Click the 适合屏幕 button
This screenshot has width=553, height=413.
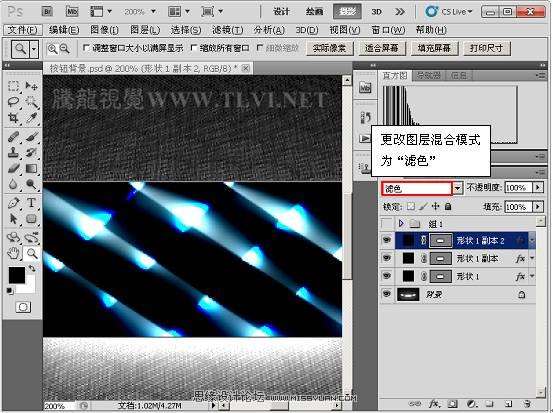pyautogui.click(x=382, y=48)
